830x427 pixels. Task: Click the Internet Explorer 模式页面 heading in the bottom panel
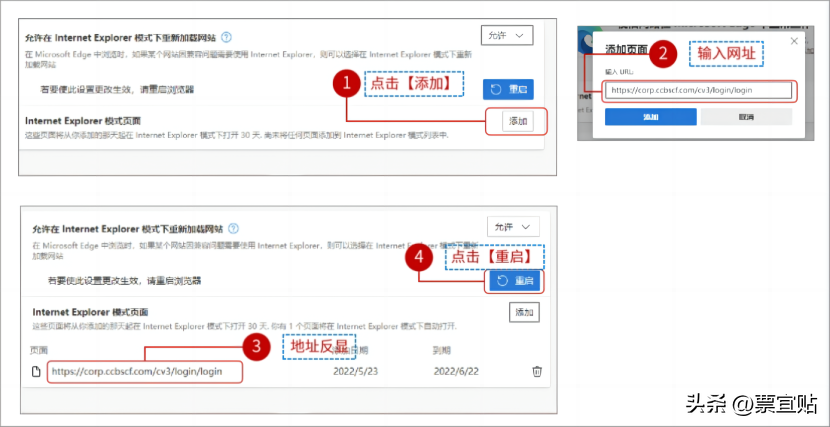(90, 312)
